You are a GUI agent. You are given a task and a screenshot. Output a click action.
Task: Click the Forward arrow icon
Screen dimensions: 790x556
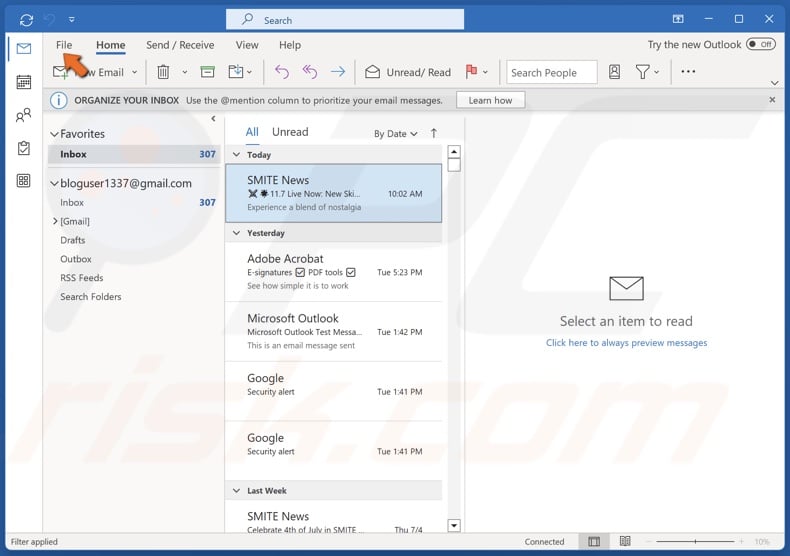338,72
